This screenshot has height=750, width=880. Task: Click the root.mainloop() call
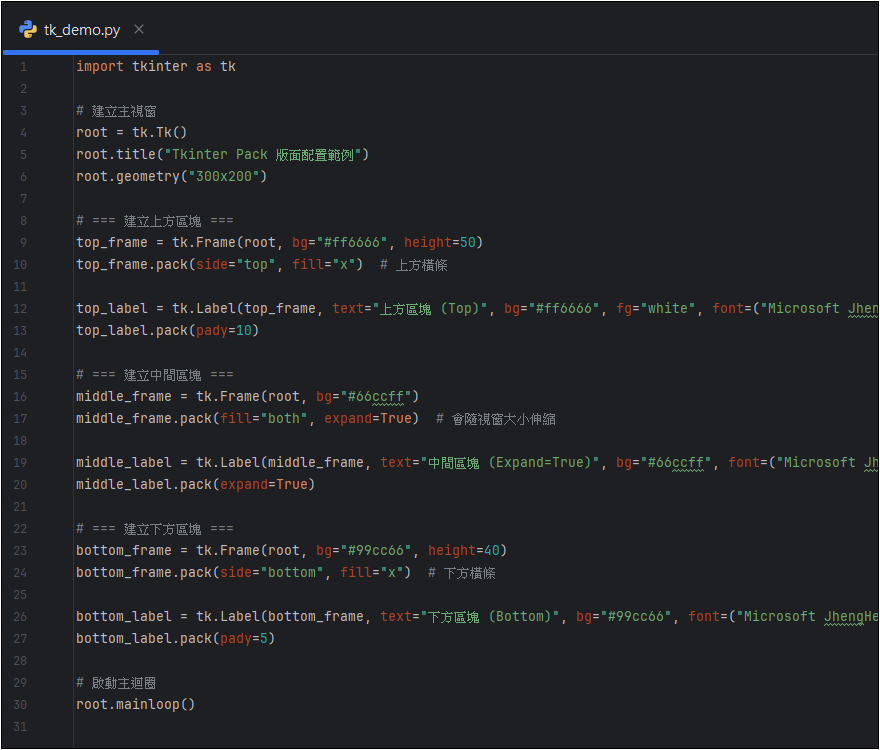(x=136, y=704)
